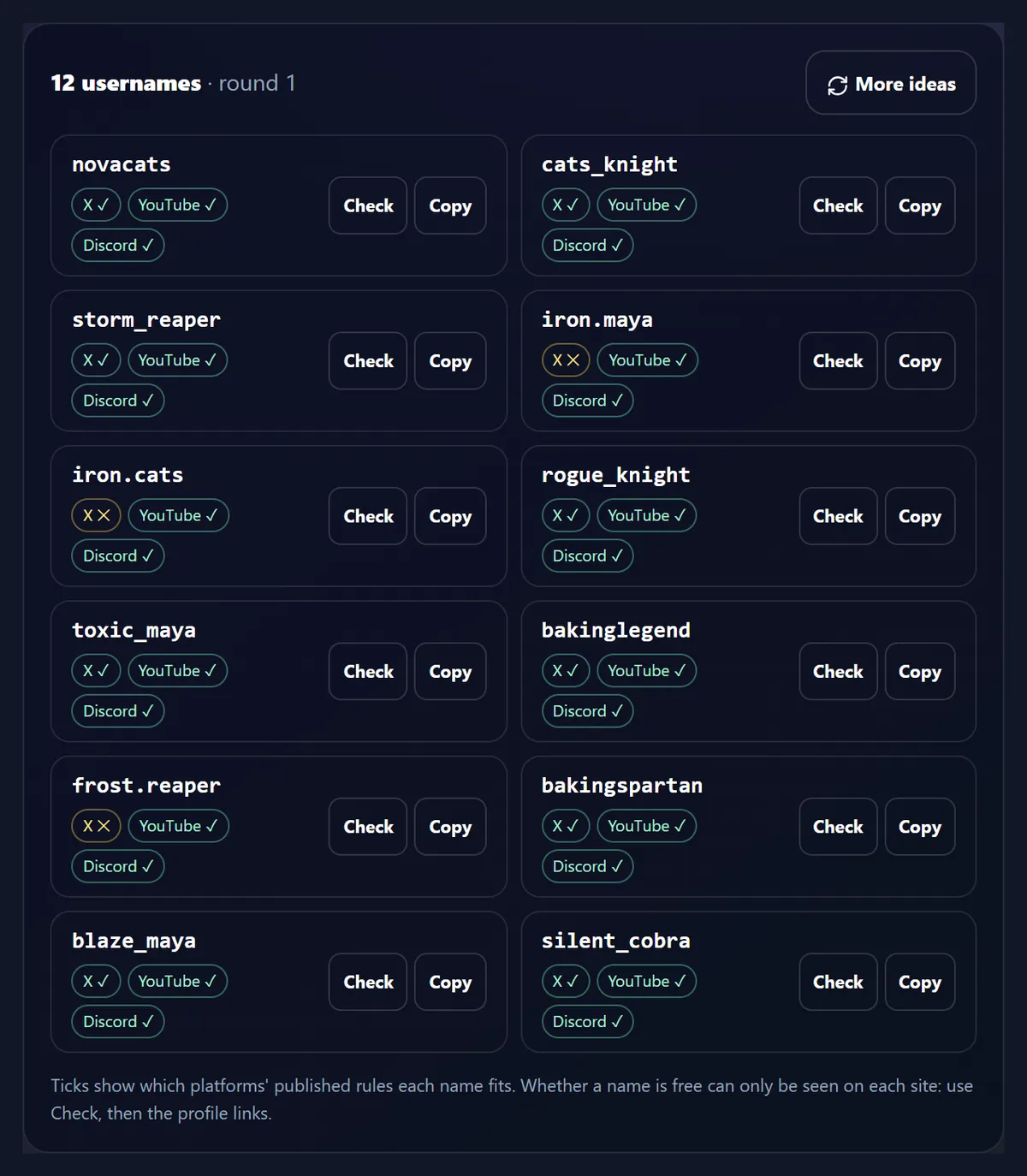This screenshot has width=1027, height=1176.
Task: Check availability of silent_cobra
Action: (x=838, y=983)
